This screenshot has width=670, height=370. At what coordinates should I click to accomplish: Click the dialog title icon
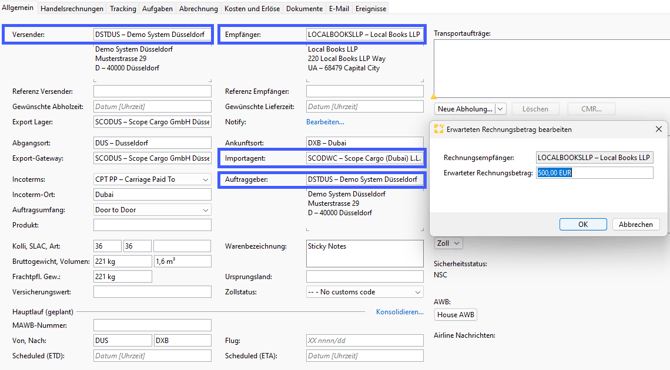438,129
